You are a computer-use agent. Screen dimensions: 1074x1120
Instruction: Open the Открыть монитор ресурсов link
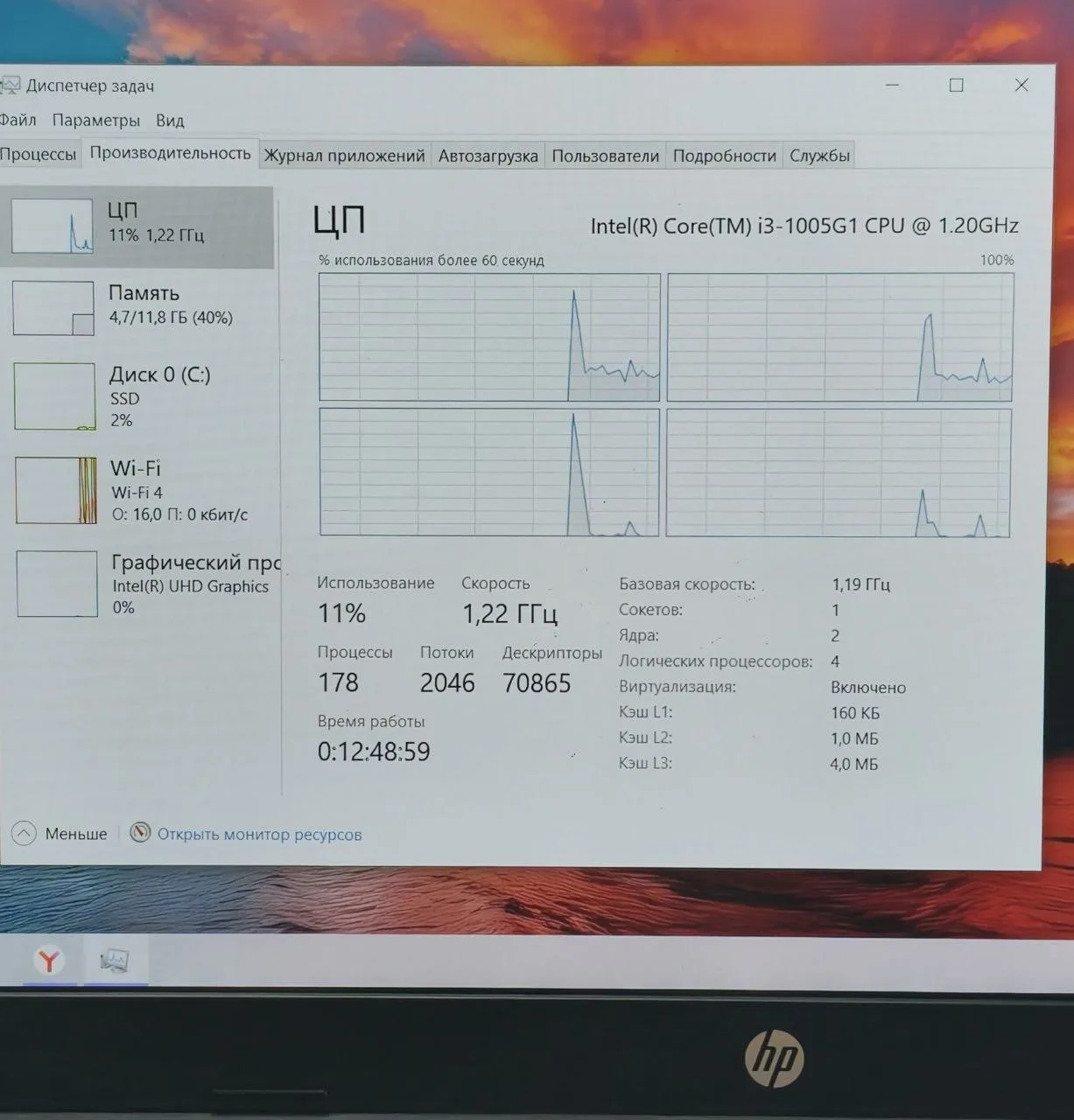[x=259, y=834]
